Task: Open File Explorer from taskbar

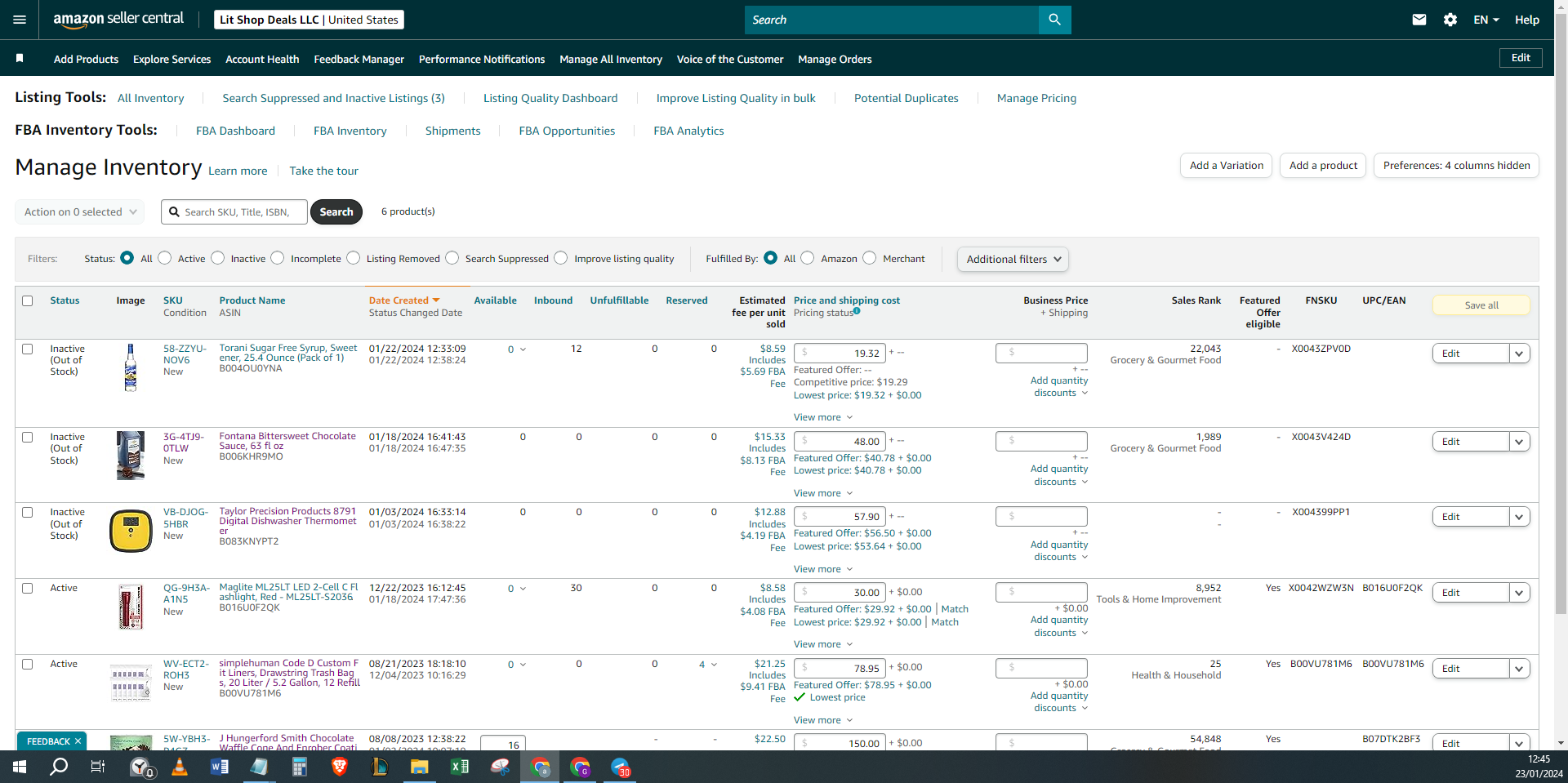Action: (420, 767)
